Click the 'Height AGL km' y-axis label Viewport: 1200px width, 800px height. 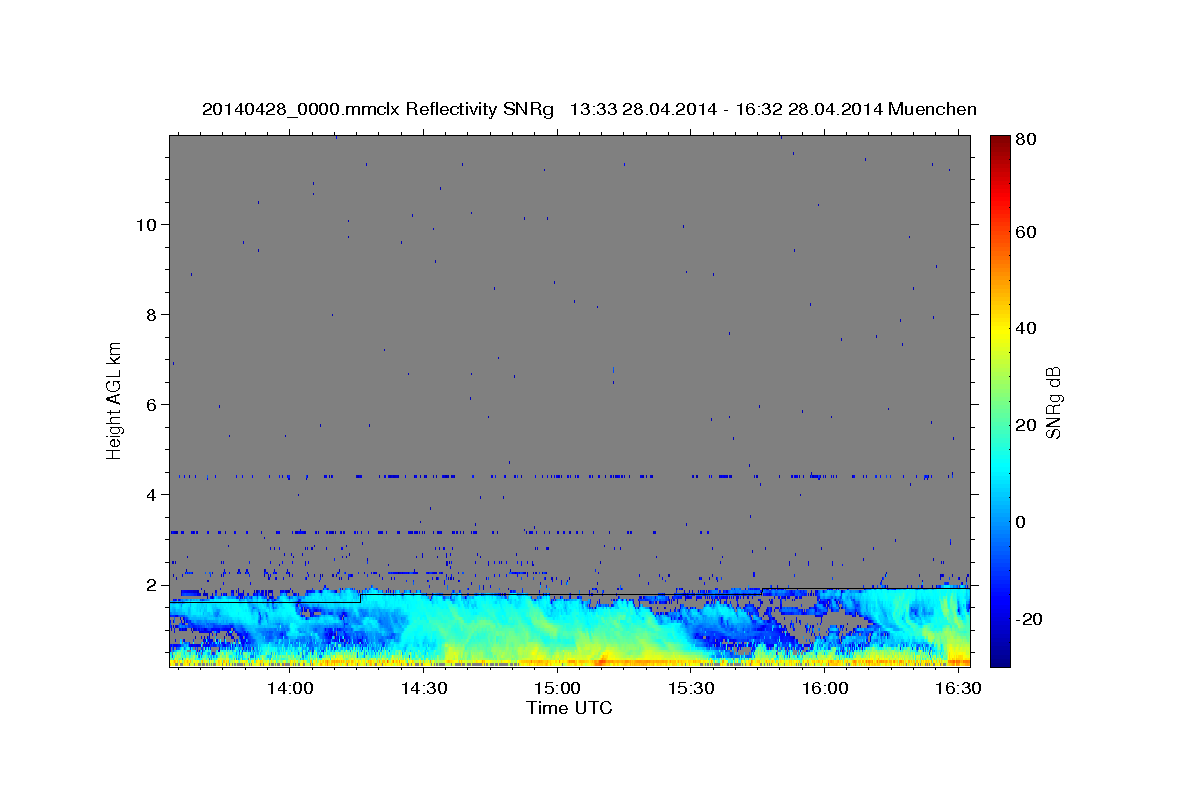(114, 401)
